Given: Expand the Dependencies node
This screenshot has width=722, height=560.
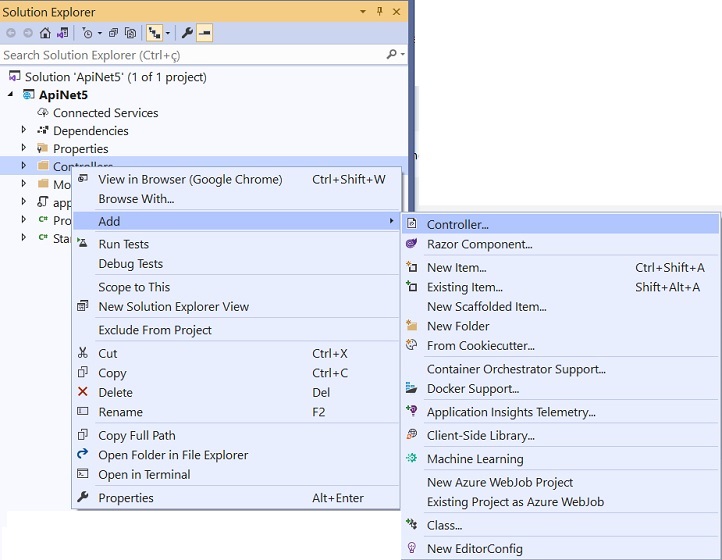Looking at the screenshot, I should point(23,130).
